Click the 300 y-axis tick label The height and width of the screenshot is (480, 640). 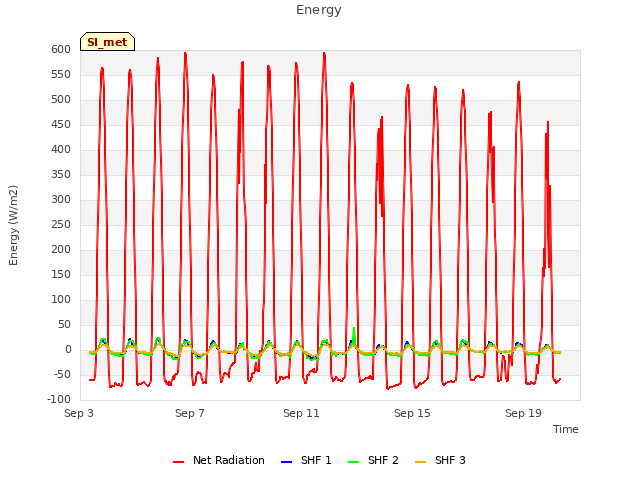pyautogui.click(x=61, y=200)
